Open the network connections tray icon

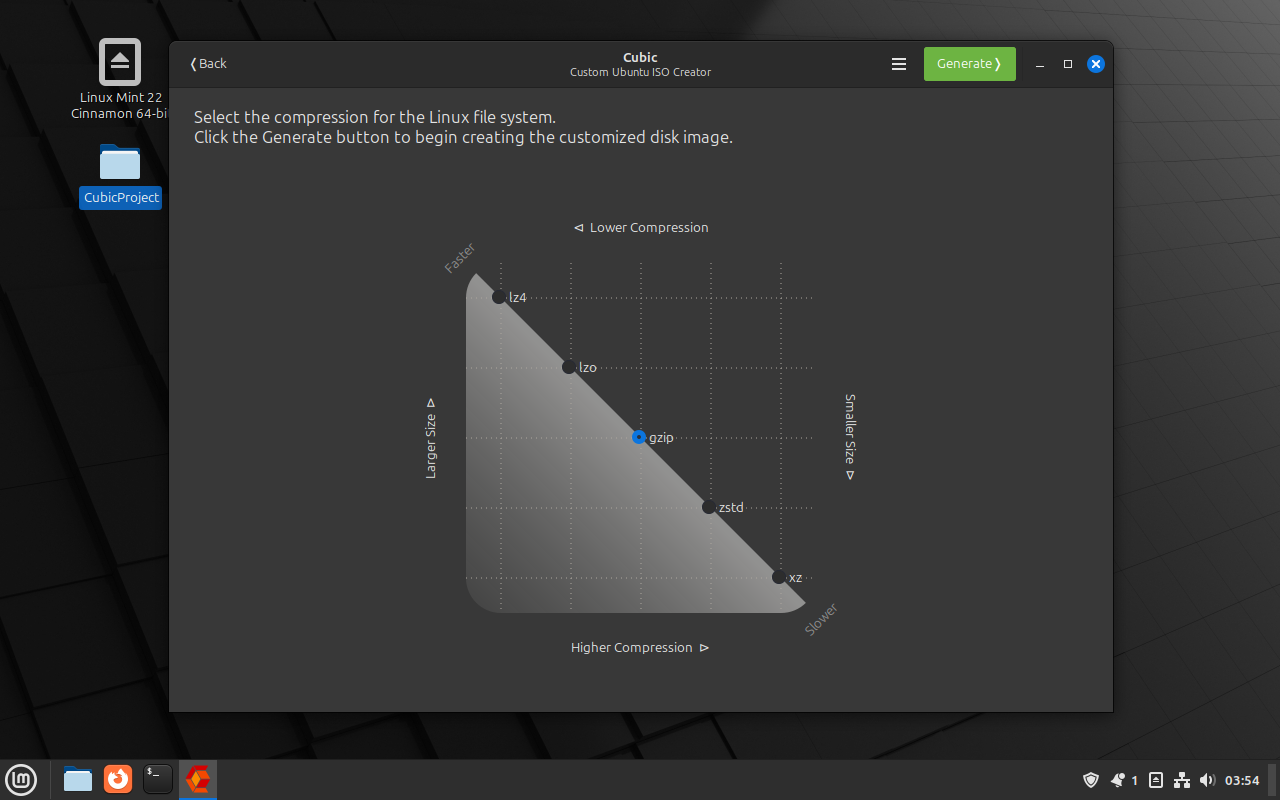point(1181,780)
